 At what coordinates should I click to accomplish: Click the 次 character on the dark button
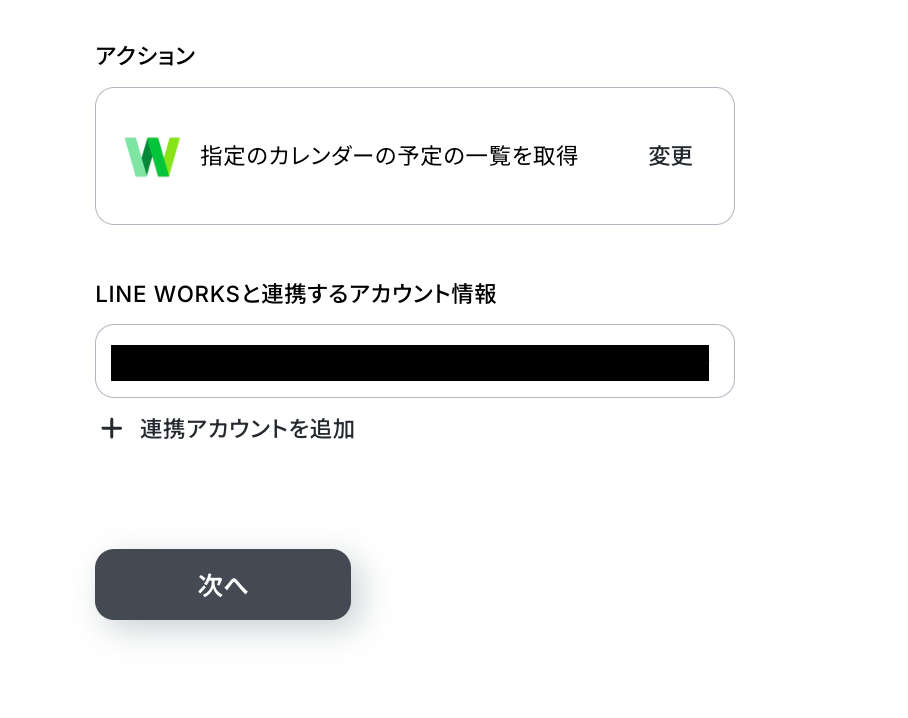point(210,585)
